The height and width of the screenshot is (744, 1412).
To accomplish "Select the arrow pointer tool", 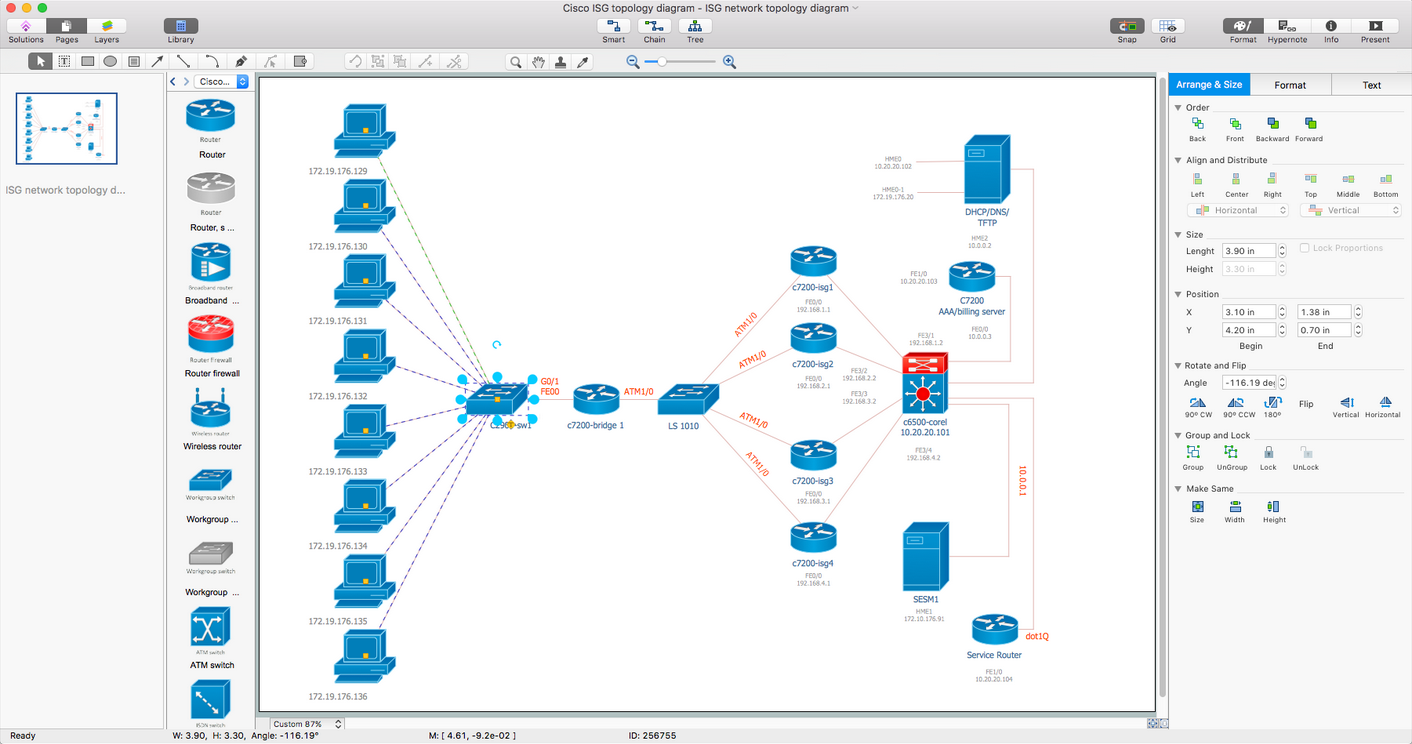I will [41, 61].
